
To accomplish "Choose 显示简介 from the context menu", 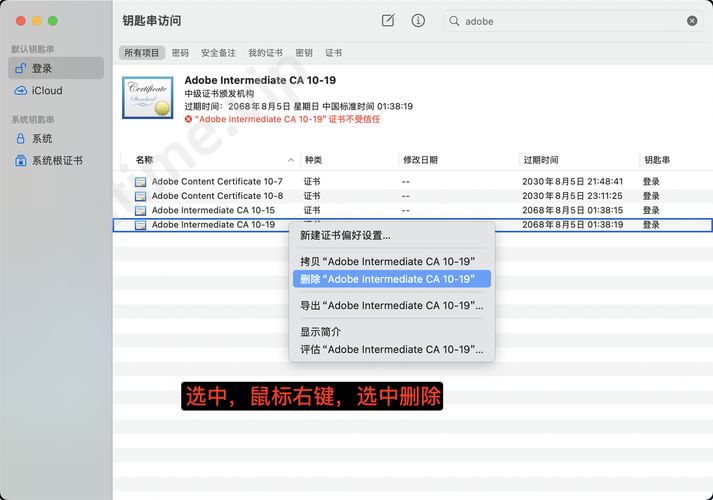I will 392,332.
